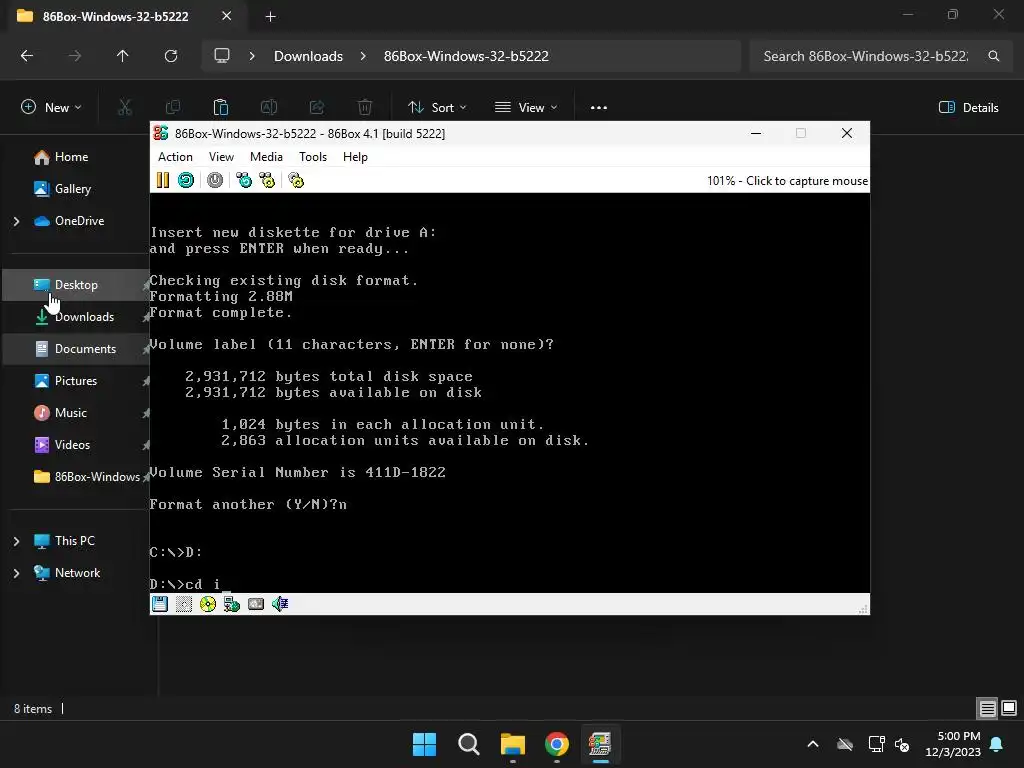Open taskbar Search
This screenshot has width=1024, height=768.
[x=469, y=744]
